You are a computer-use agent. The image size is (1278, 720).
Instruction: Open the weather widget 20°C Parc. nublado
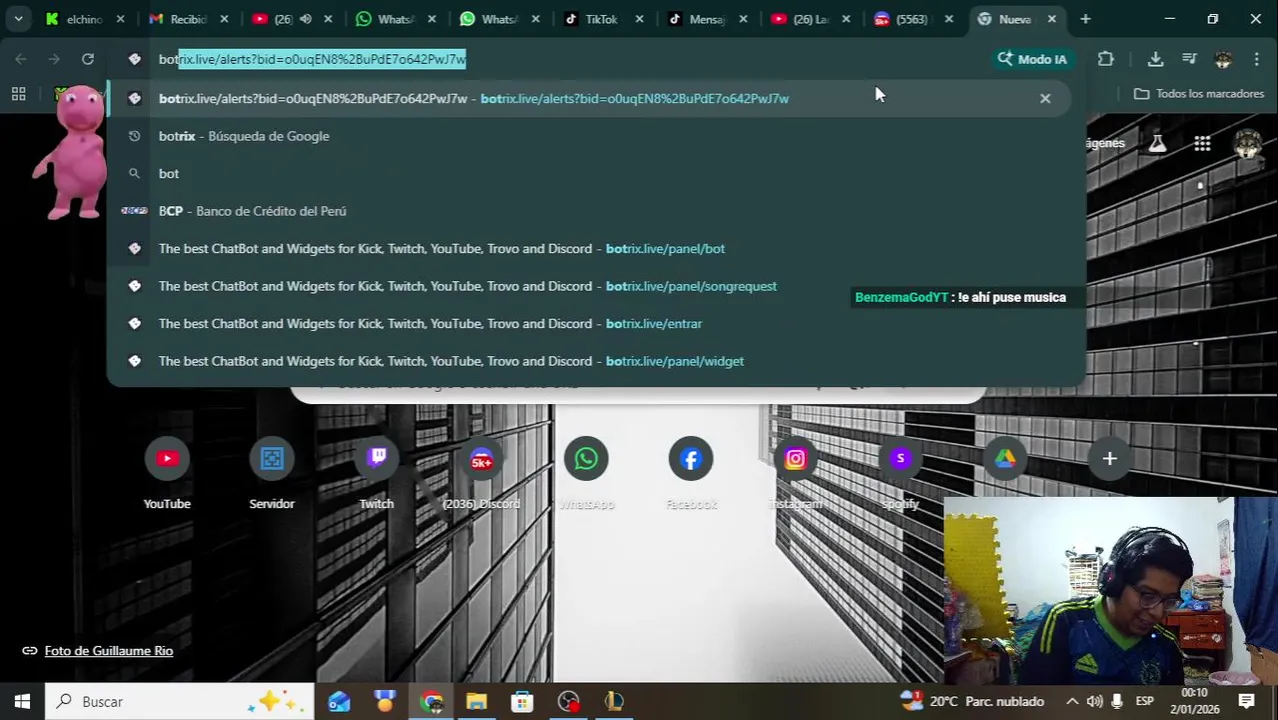point(973,702)
